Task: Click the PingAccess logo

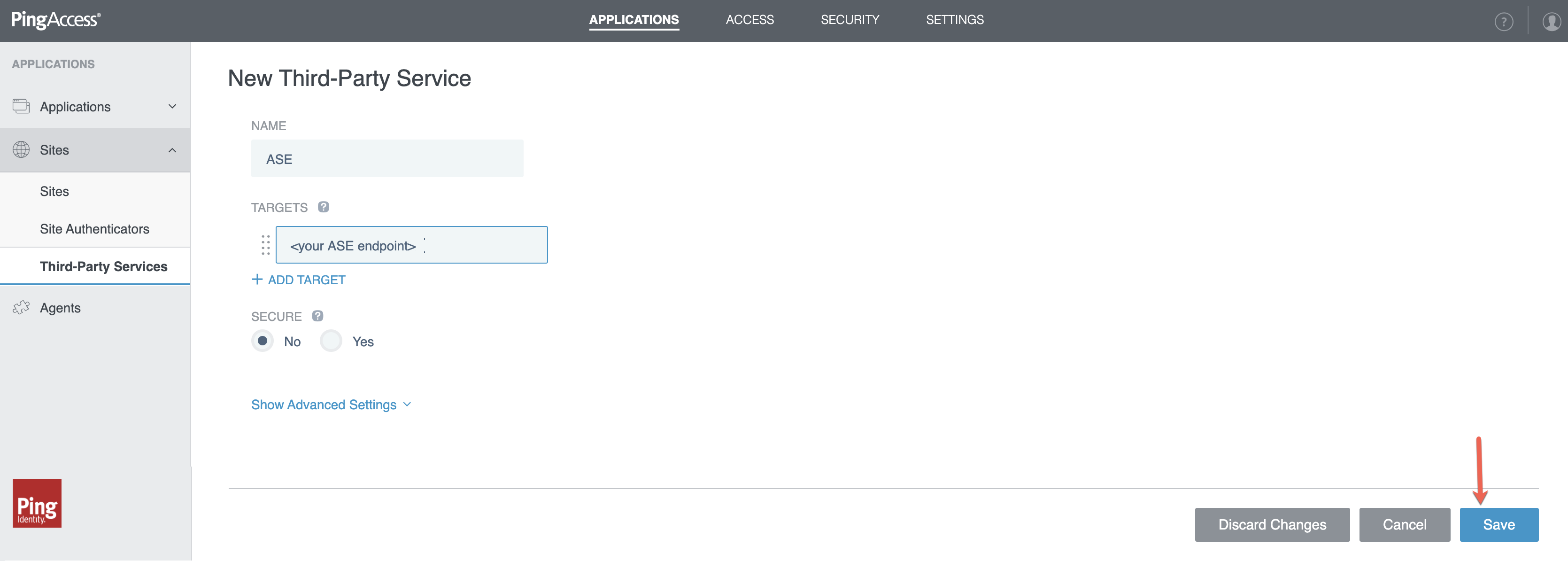Action: pyautogui.click(x=55, y=19)
